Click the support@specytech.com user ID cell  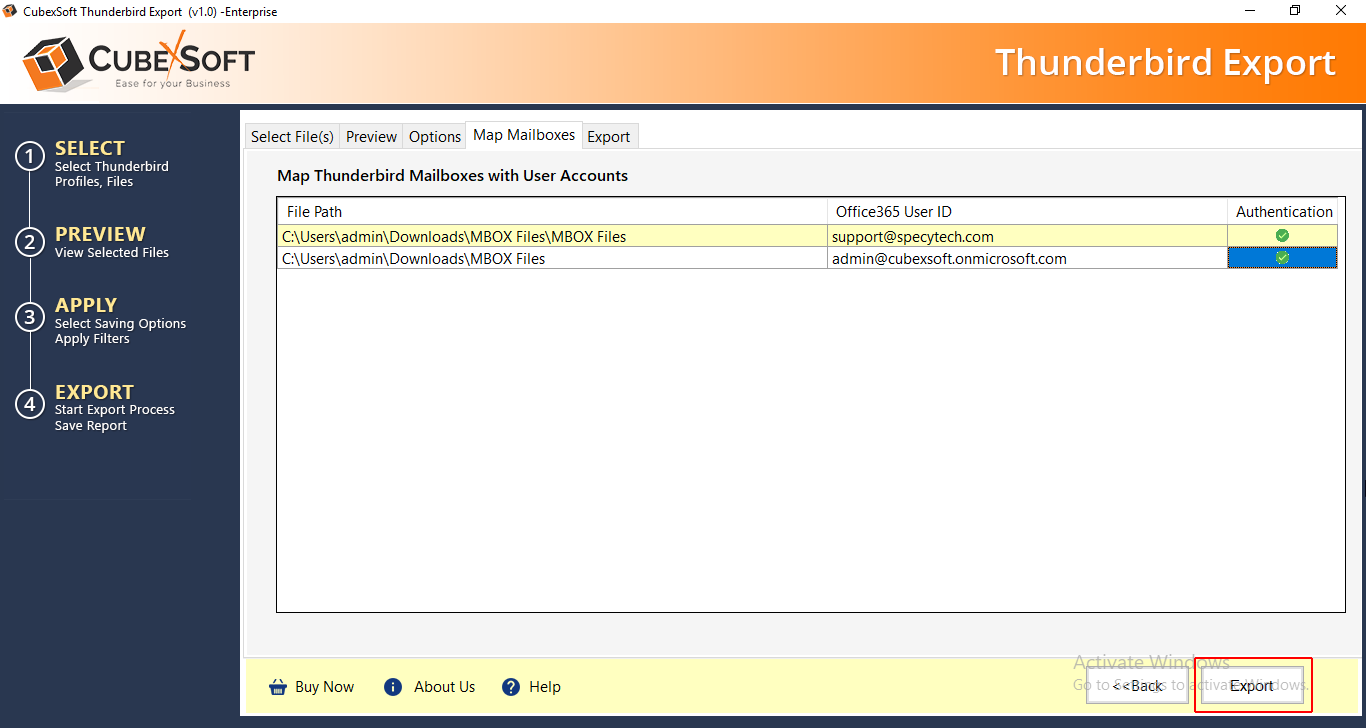(1027, 237)
